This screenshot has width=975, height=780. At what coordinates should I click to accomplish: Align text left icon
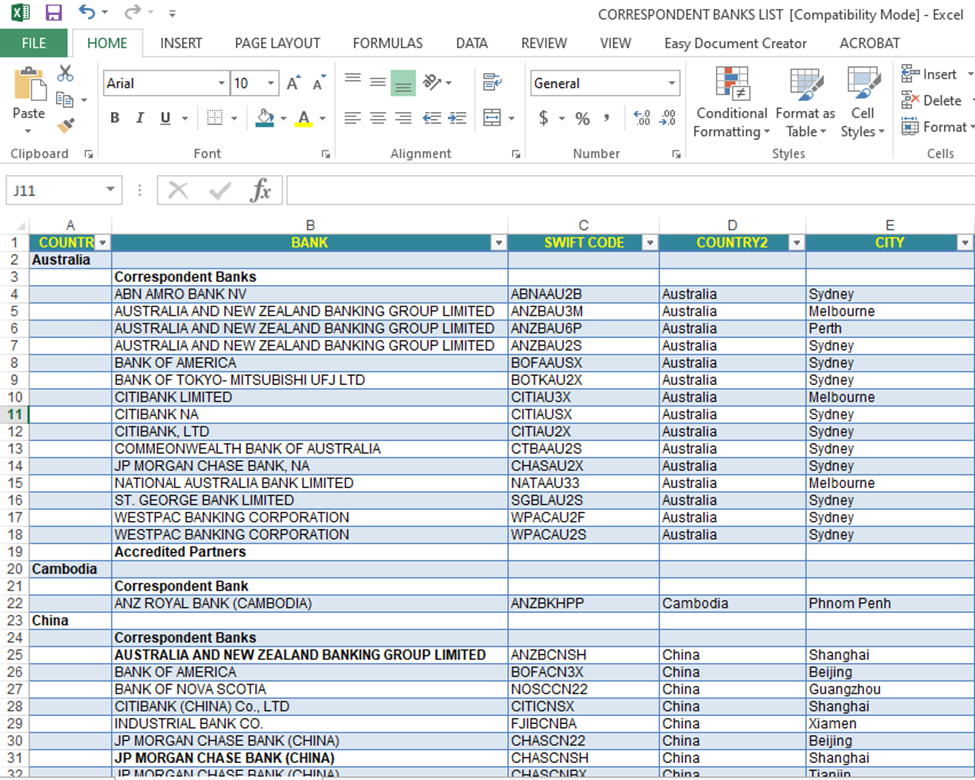[353, 118]
